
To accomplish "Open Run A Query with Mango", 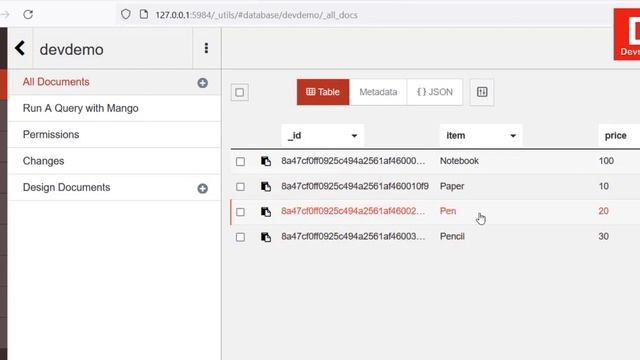I will click(x=80, y=108).
